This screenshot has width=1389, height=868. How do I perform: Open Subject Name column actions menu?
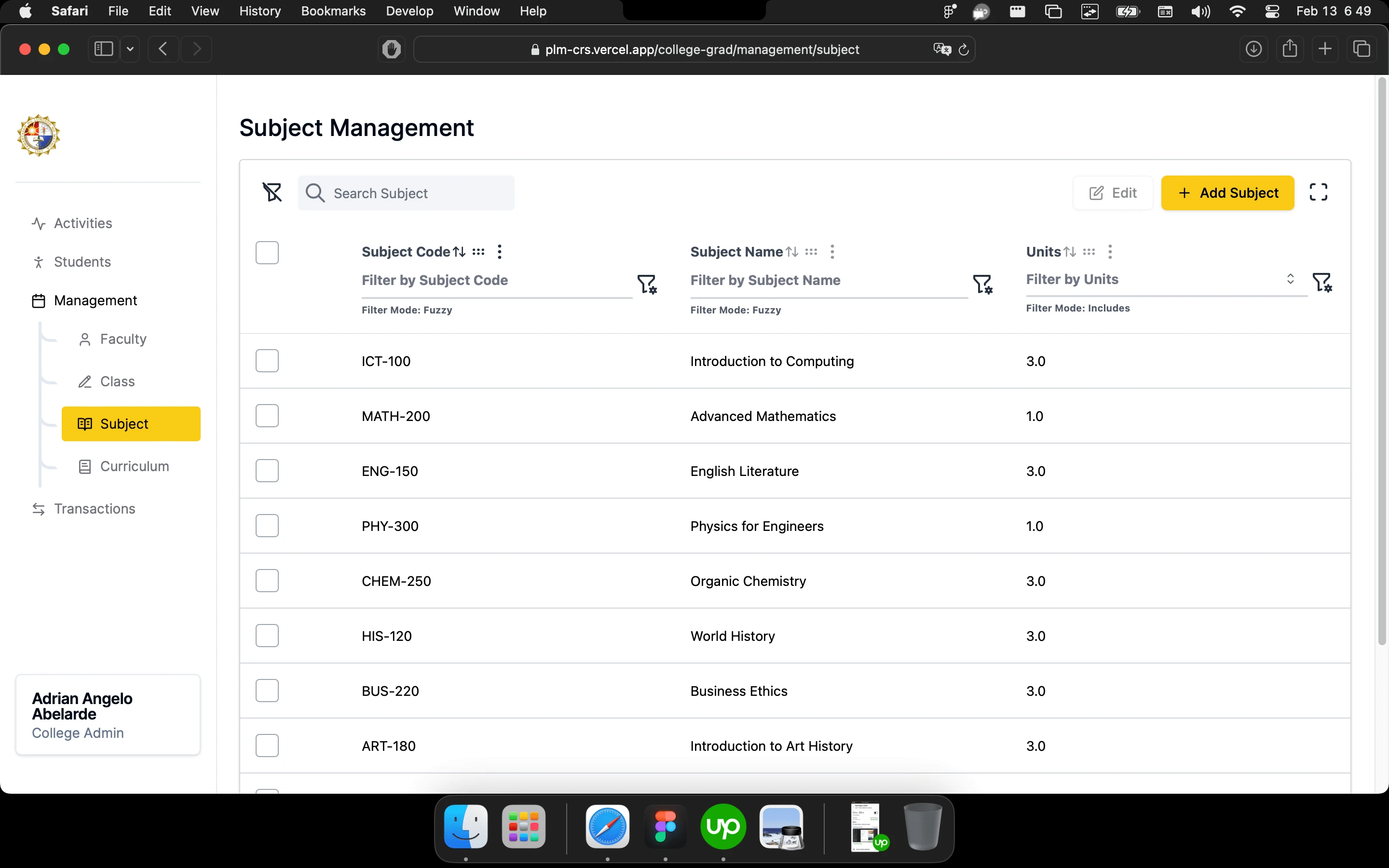pyautogui.click(x=832, y=251)
